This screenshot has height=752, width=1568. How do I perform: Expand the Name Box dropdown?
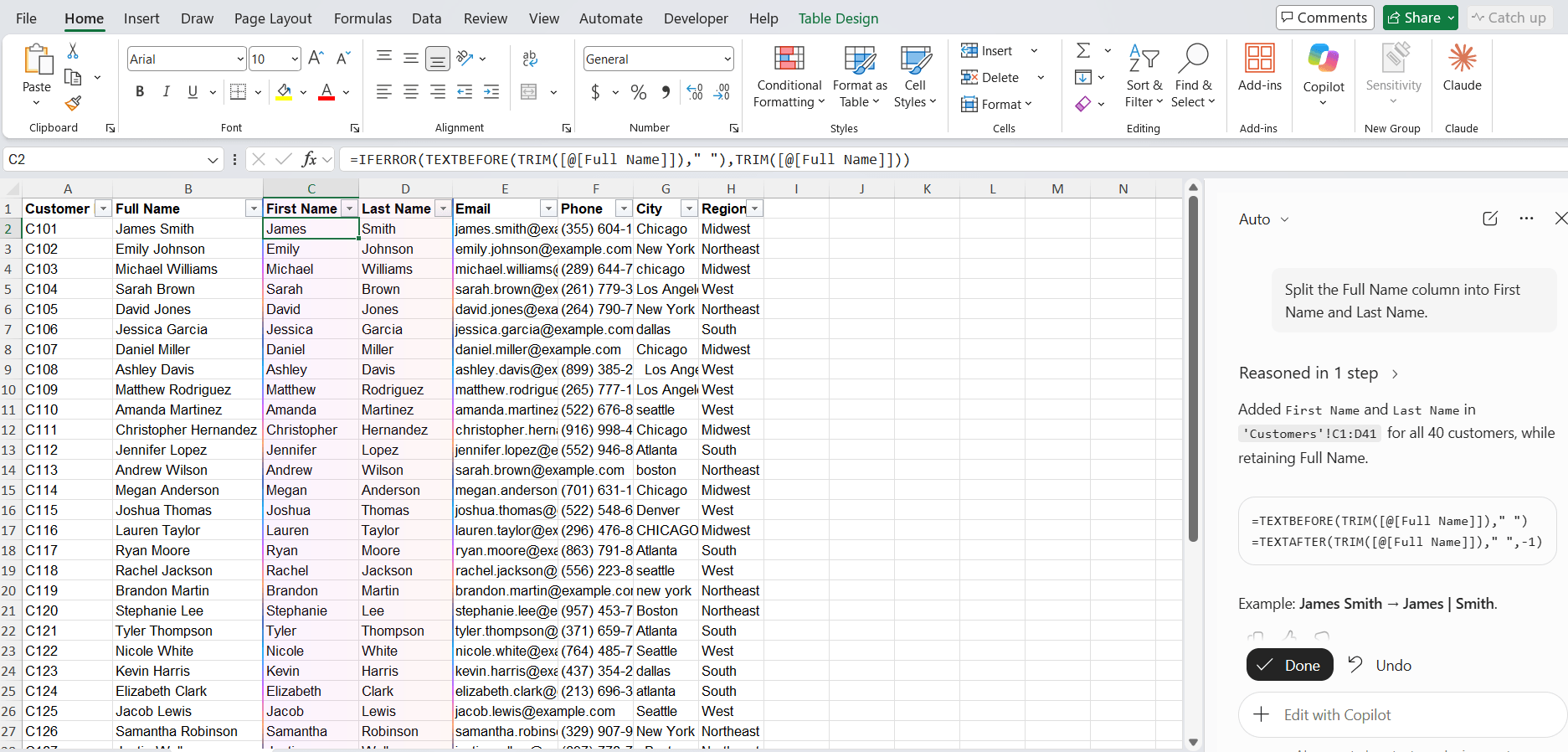(x=213, y=159)
